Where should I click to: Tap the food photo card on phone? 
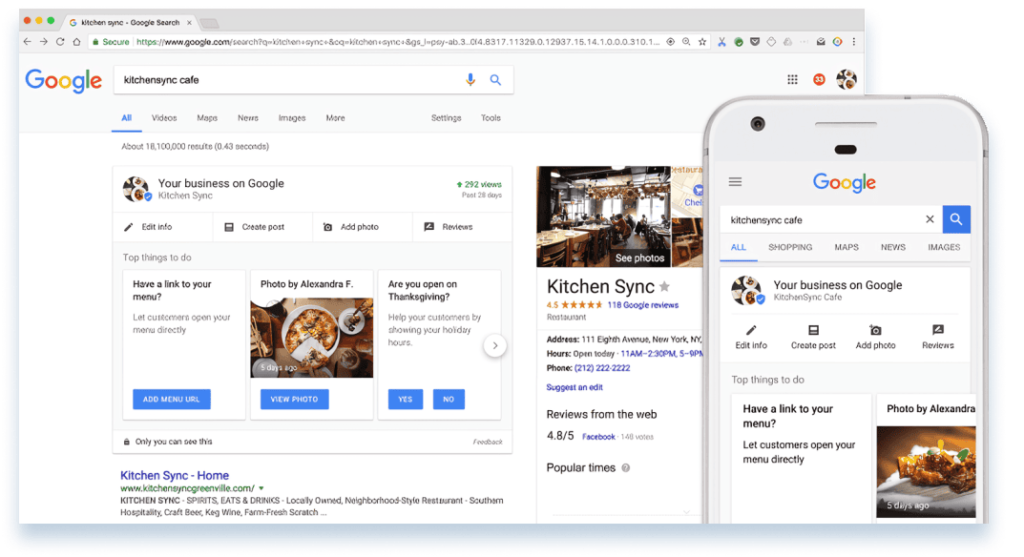click(x=926, y=471)
